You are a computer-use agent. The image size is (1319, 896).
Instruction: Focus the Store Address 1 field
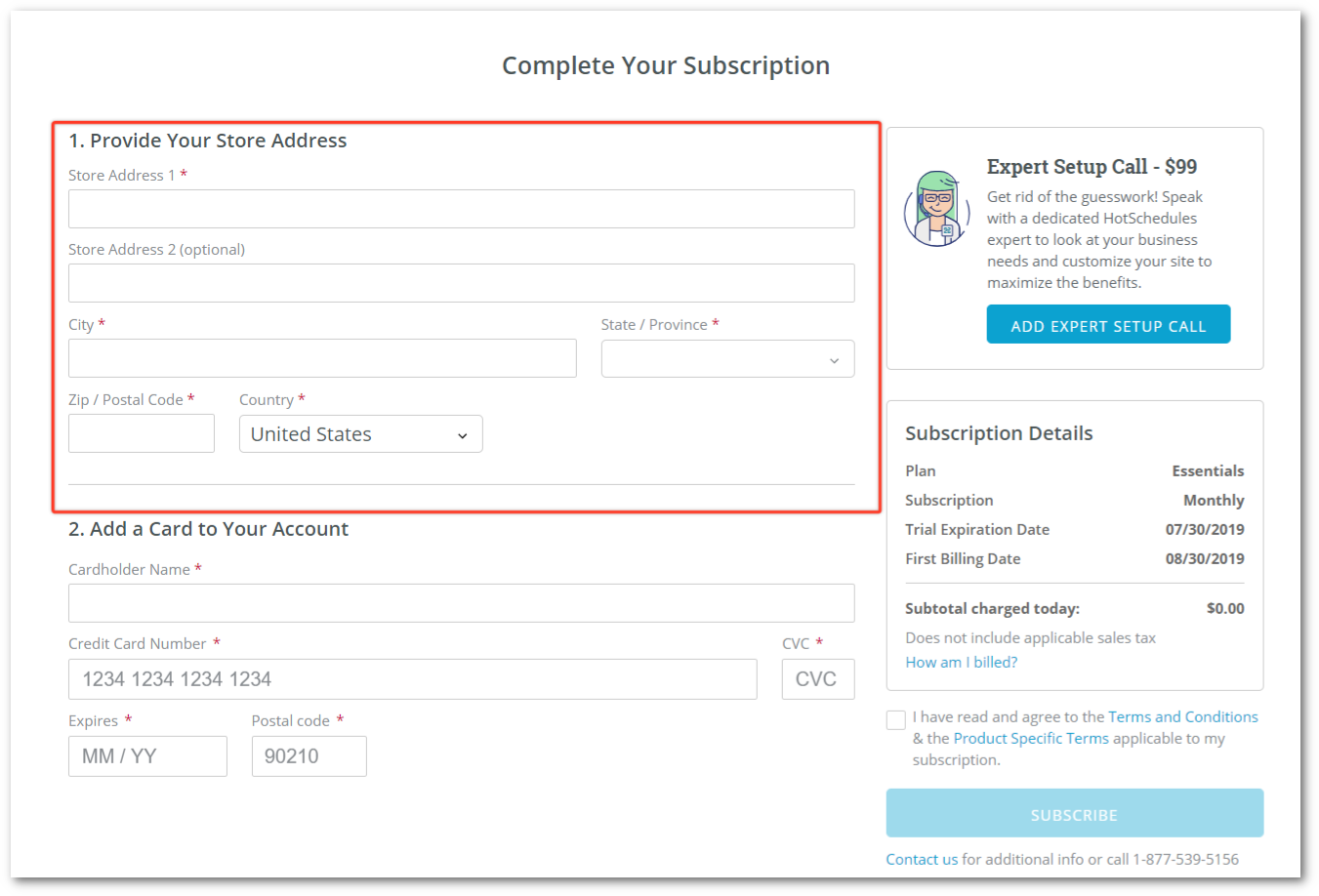click(x=461, y=209)
